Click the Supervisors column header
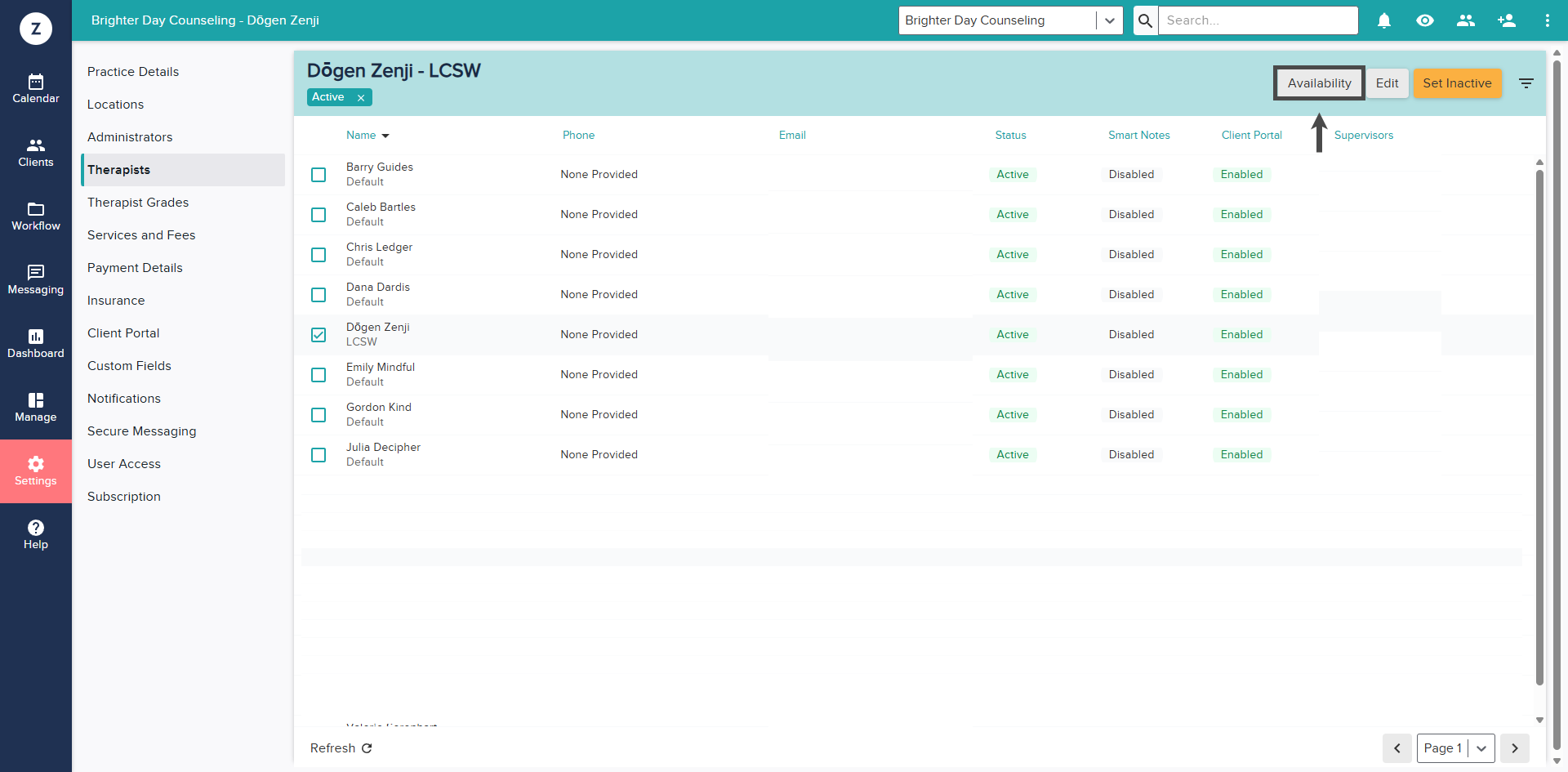The height and width of the screenshot is (772, 1568). pos(1364,136)
